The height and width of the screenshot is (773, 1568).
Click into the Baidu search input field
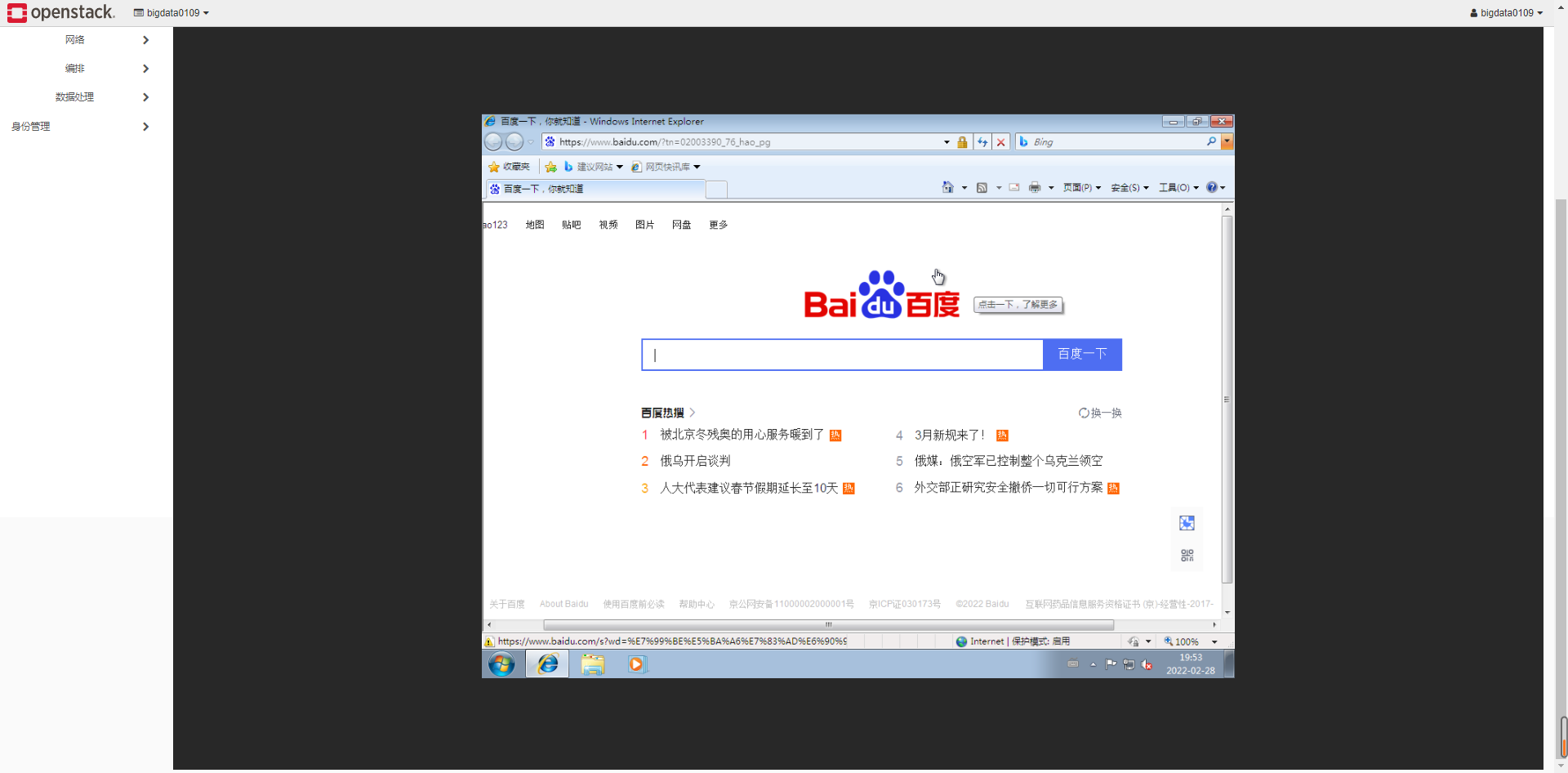[x=843, y=355]
